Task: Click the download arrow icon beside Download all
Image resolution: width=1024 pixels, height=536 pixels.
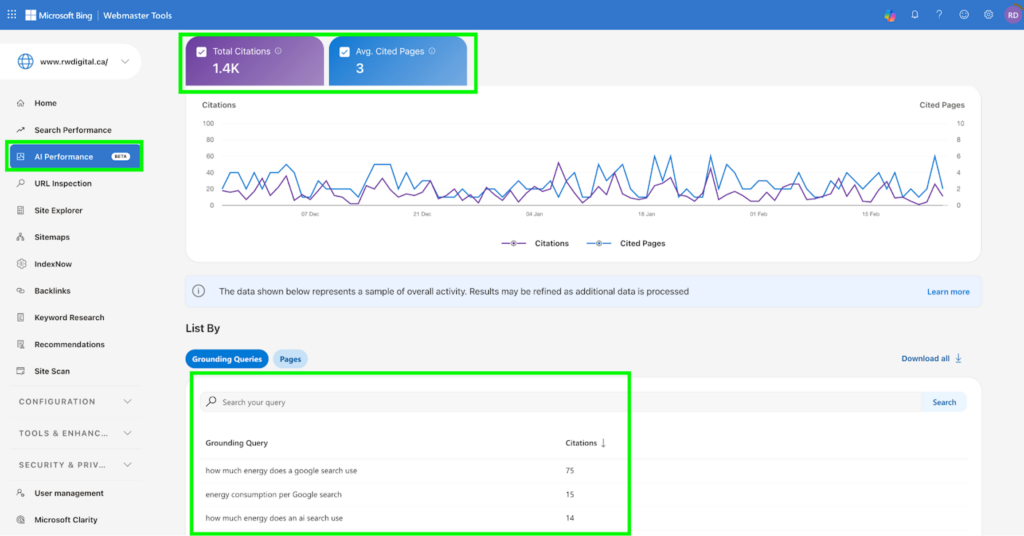Action: point(959,358)
